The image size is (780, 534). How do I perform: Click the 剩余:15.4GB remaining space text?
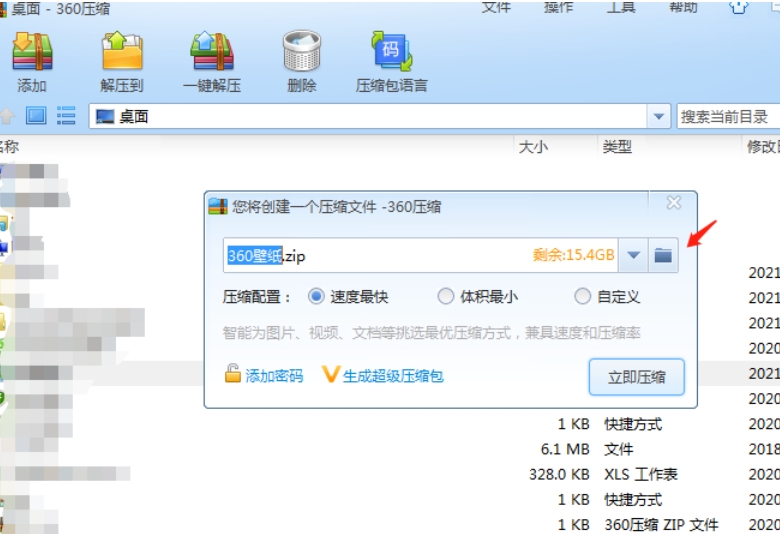pyautogui.click(x=574, y=255)
